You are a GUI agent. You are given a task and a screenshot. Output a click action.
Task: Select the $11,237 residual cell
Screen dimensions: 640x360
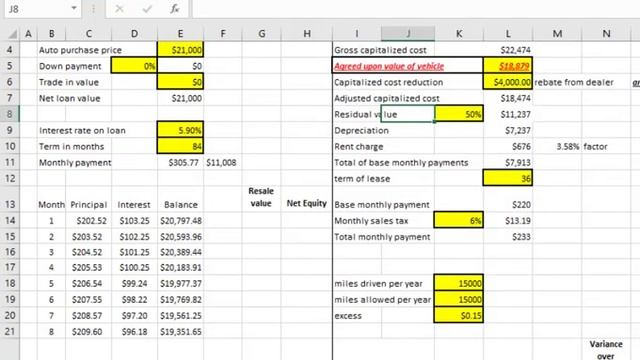click(508, 114)
